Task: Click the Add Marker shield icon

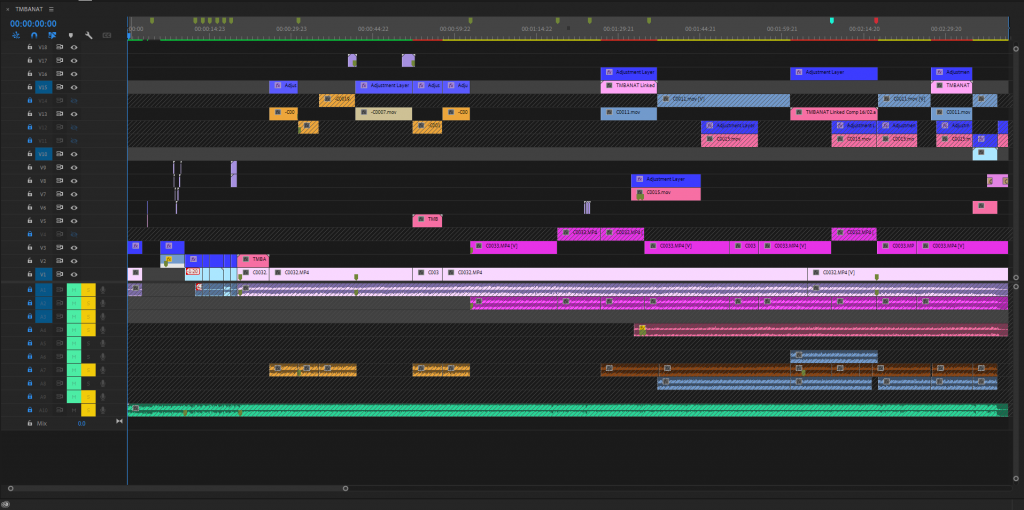Action: point(70,35)
